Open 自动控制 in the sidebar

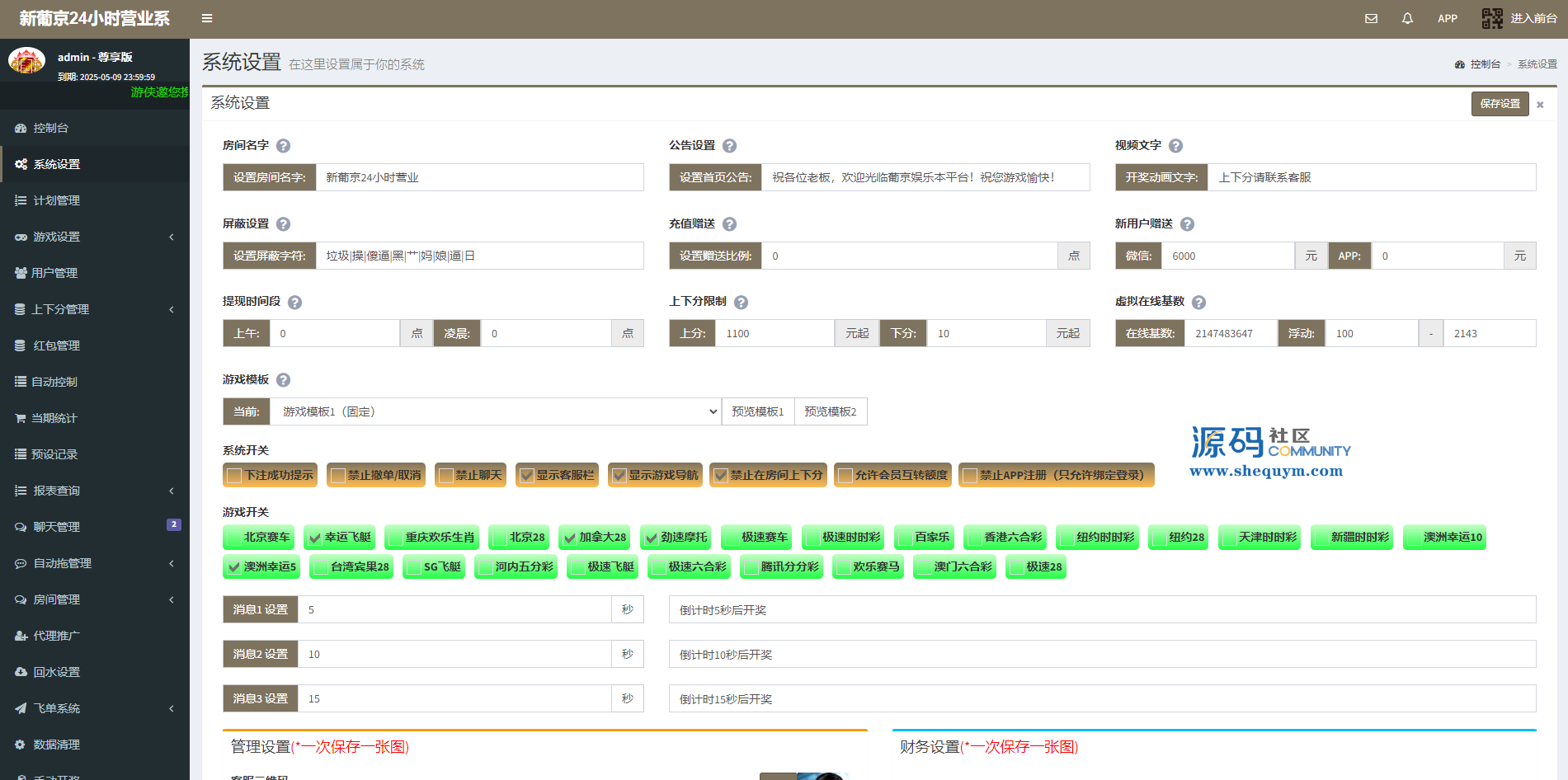pyautogui.click(x=95, y=382)
